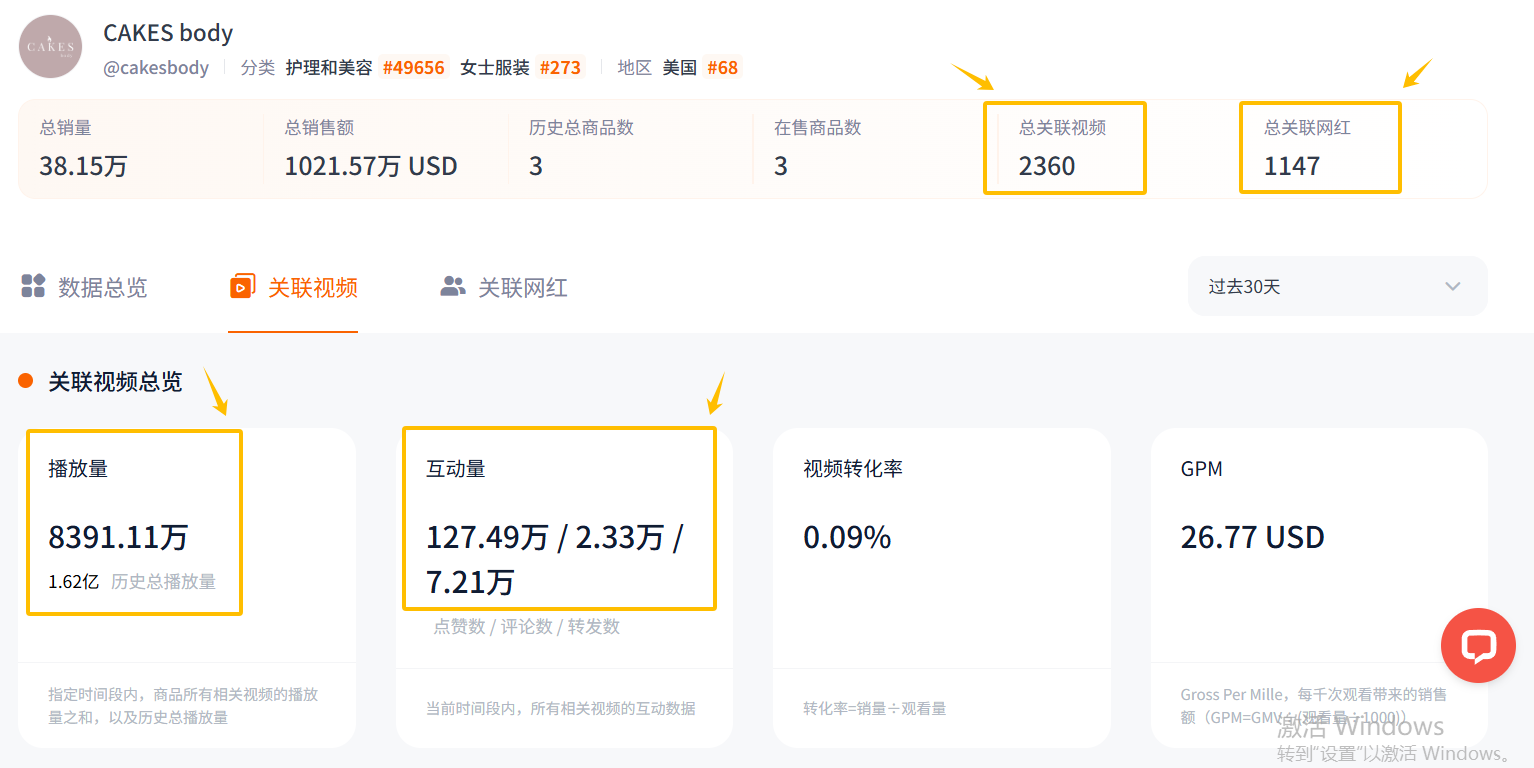Image resolution: width=1534 pixels, height=768 pixels.
Task: Click the @cakesbody handle
Action: pyautogui.click(x=156, y=68)
